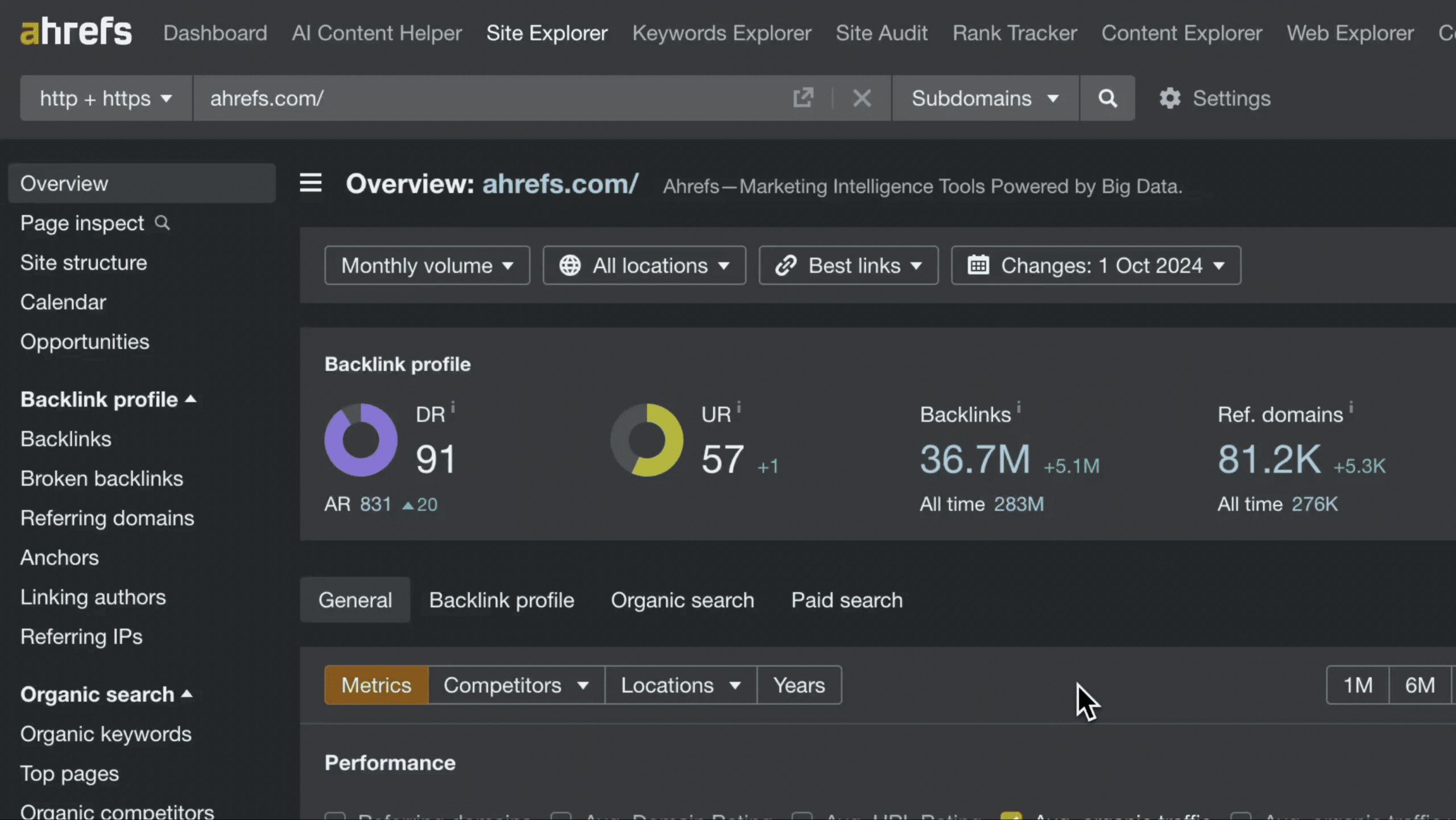Set chart range to 1M
This screenshot has width=1456, height=820.
click(x=1358, y=685)
